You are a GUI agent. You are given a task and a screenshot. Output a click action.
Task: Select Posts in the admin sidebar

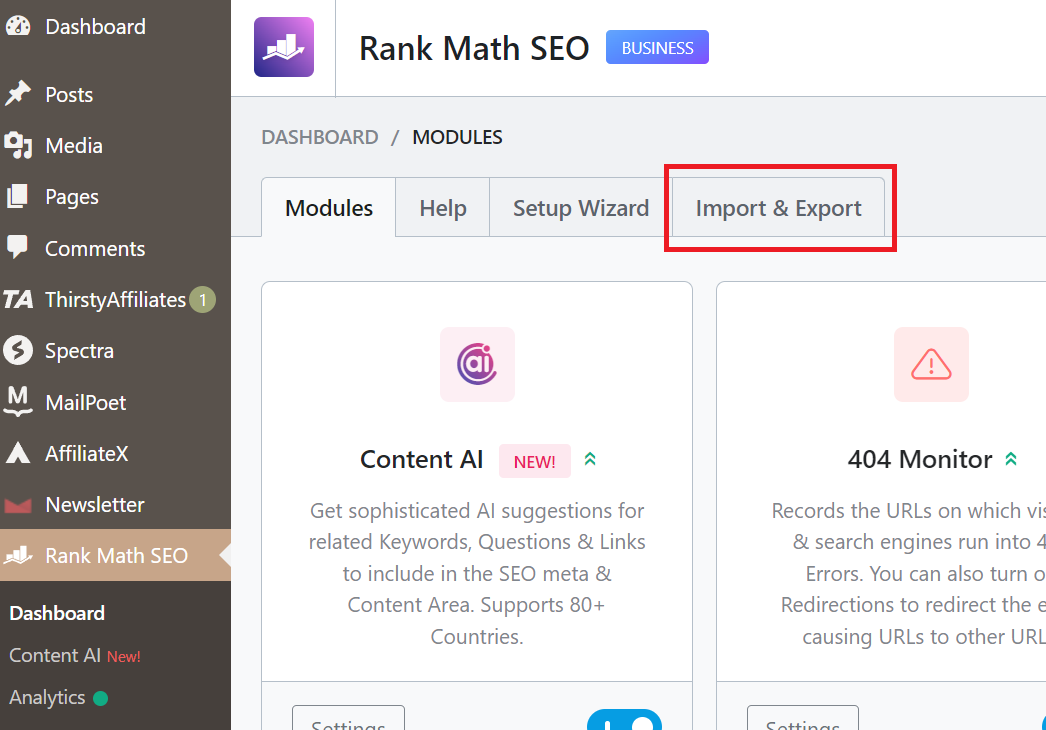70,93
